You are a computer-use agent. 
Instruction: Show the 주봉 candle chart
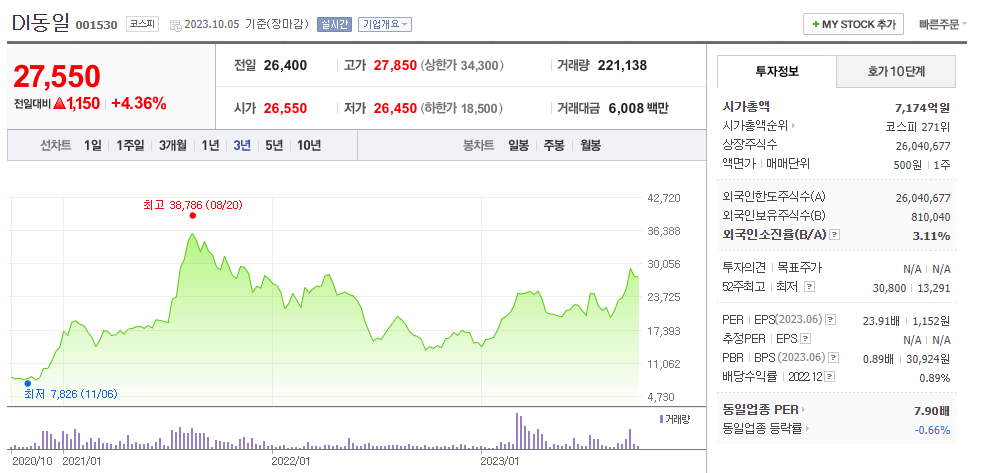click(x=554, y=146)
